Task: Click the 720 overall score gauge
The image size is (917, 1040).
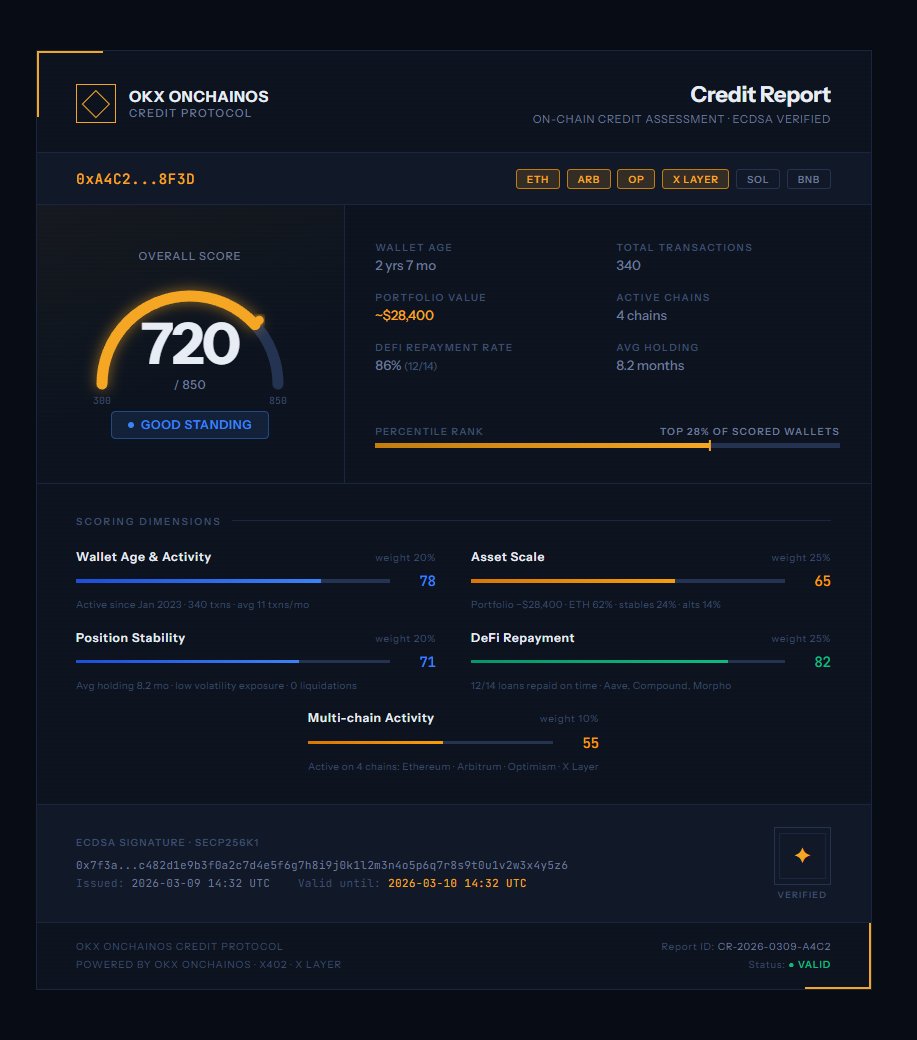Action: [190, 342]
